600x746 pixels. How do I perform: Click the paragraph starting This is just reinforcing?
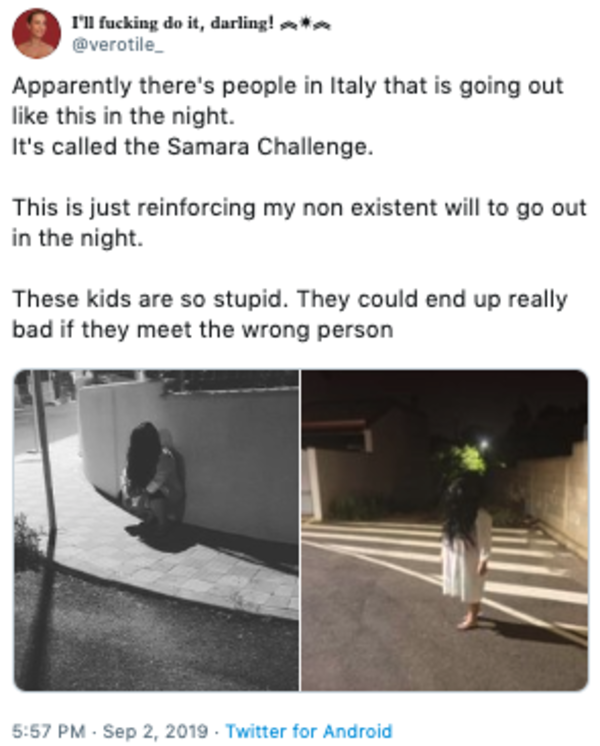click(299, 223)
